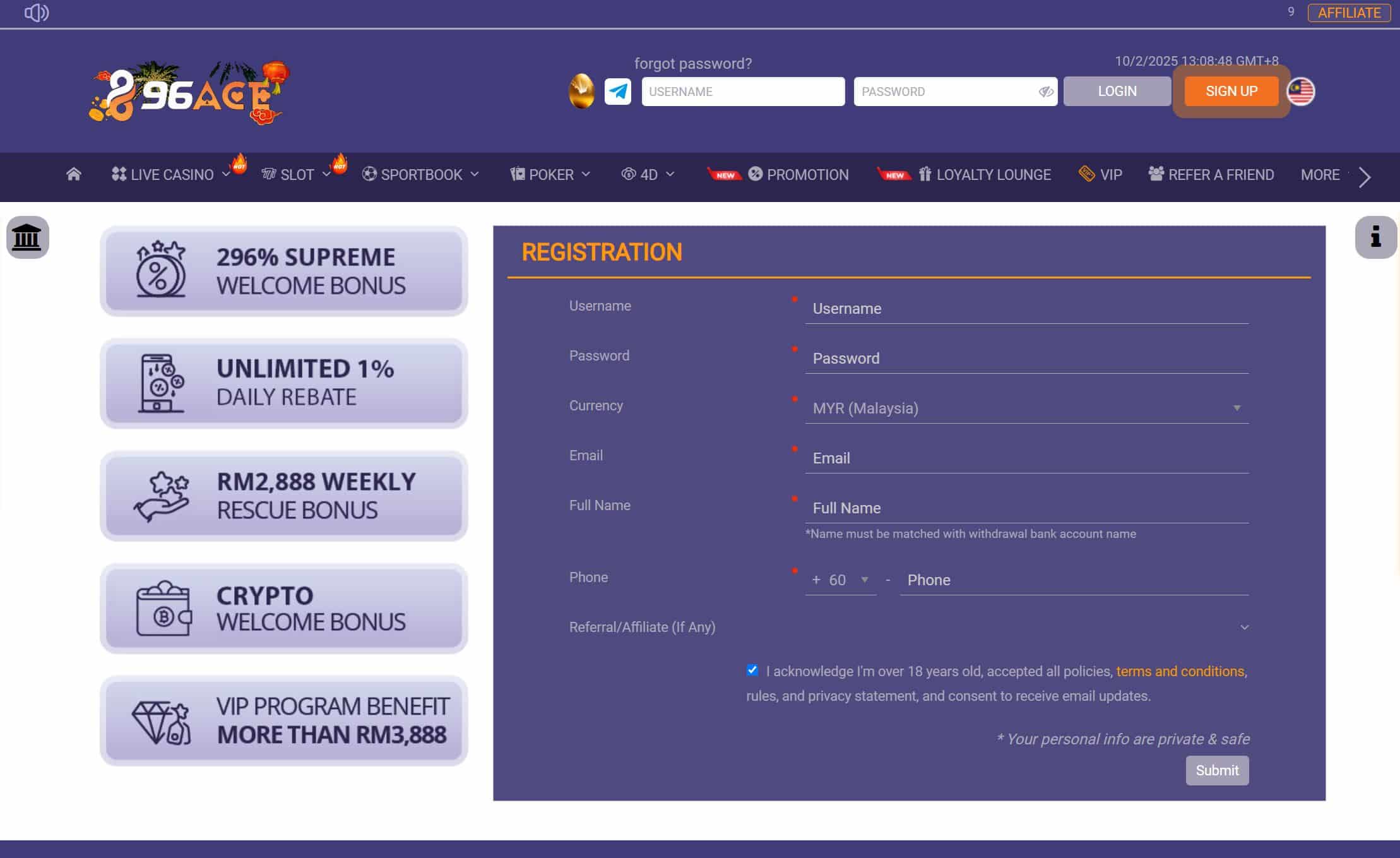The height and width of the screenshot is (858, 1400).
Task: Toggle password visibility eye icon
Action: click(1045, 92)
